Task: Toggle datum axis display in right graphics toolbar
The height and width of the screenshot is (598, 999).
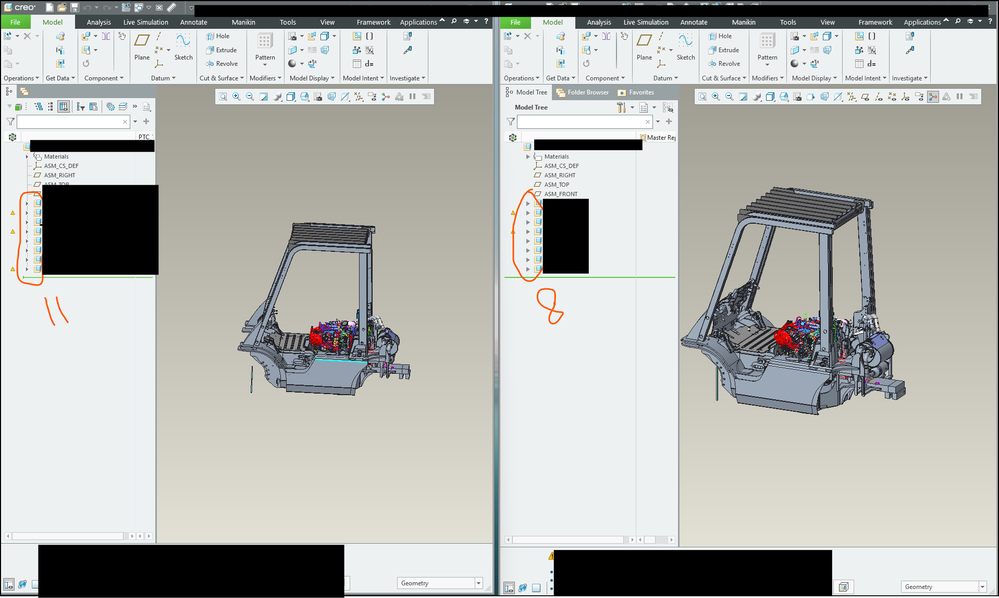Action: tap(879, 97)
